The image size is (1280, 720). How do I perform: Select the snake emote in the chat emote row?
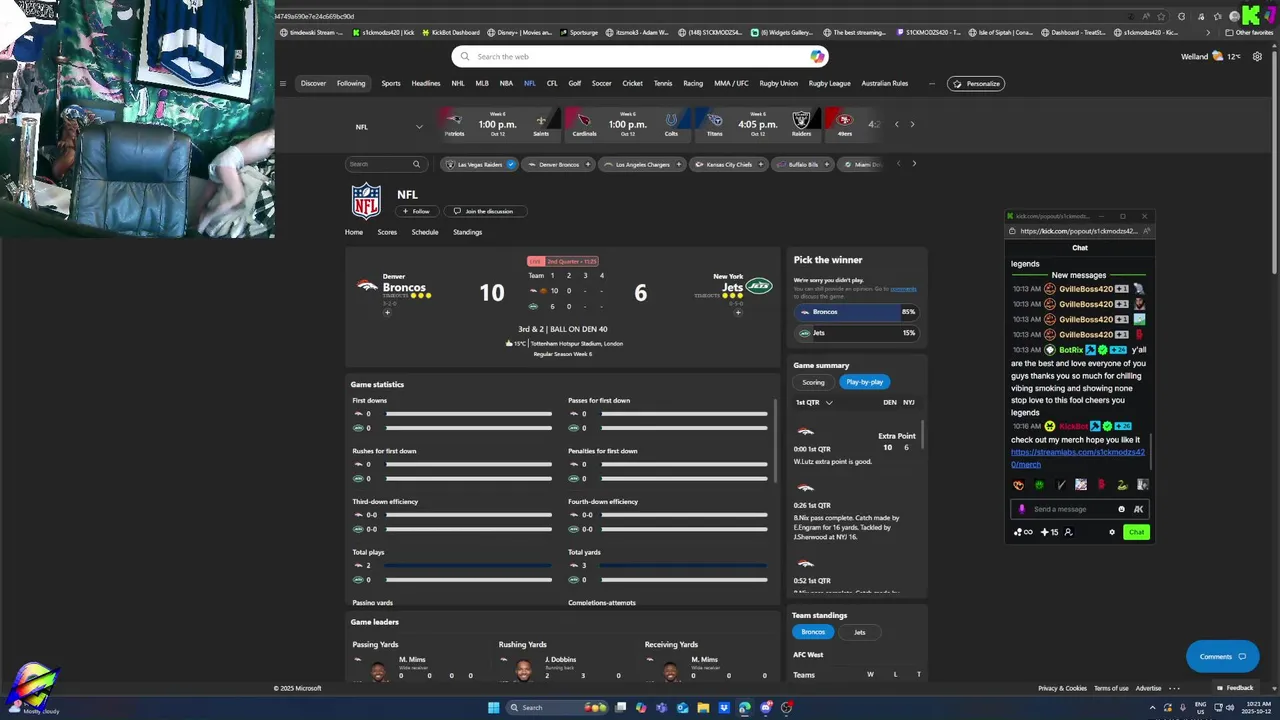coord(1122,485)
